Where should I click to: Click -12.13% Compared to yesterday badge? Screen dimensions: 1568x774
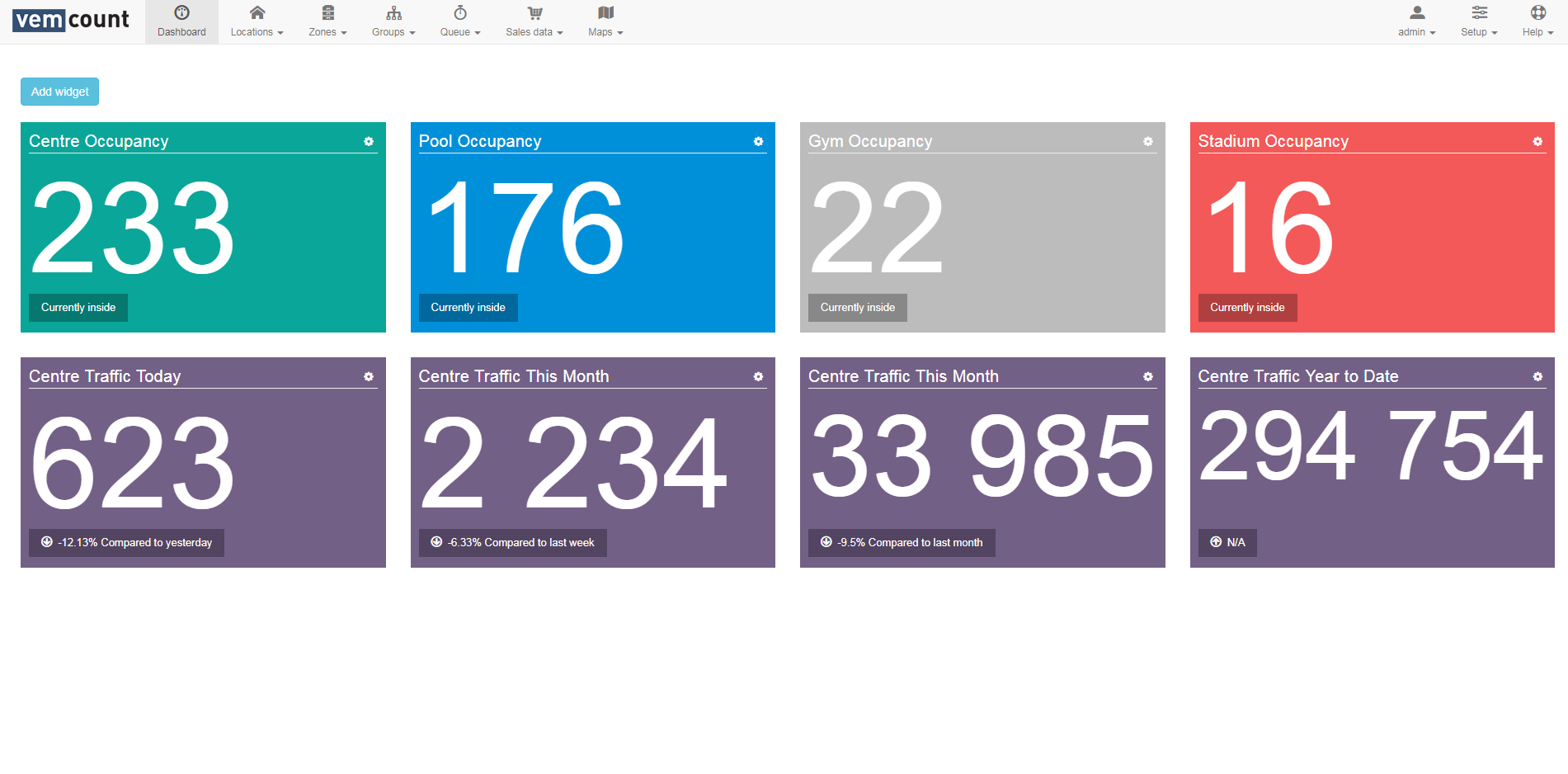(x=126, y=543)
